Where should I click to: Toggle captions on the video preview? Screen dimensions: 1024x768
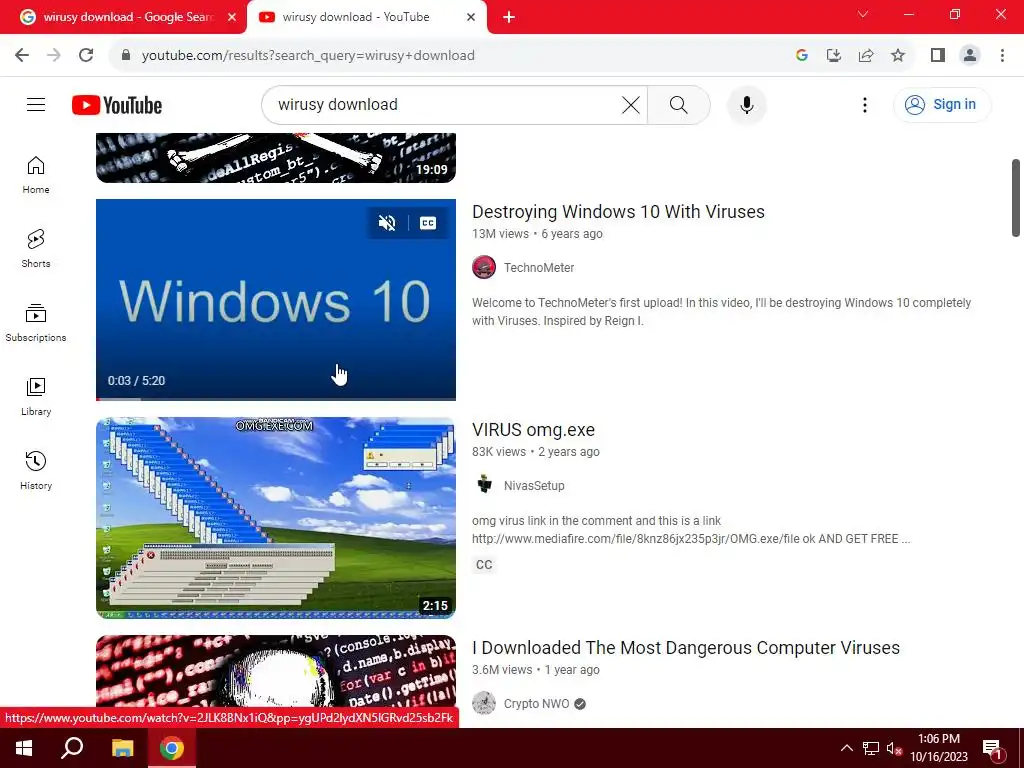428,223
